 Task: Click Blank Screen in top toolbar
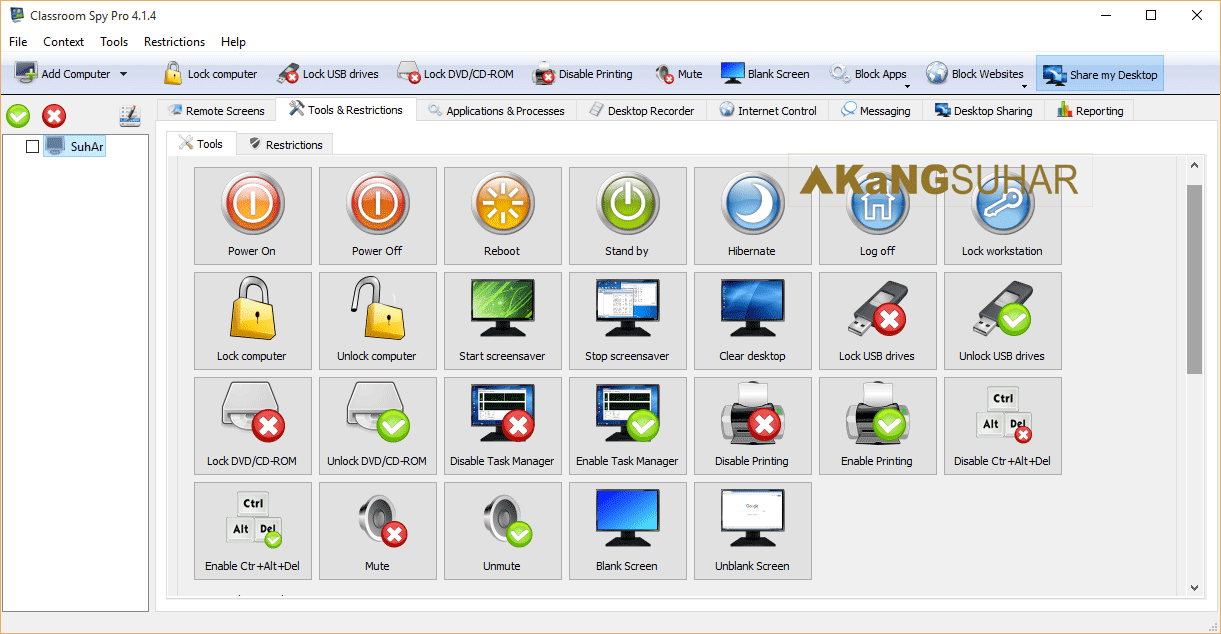(765, 74)
